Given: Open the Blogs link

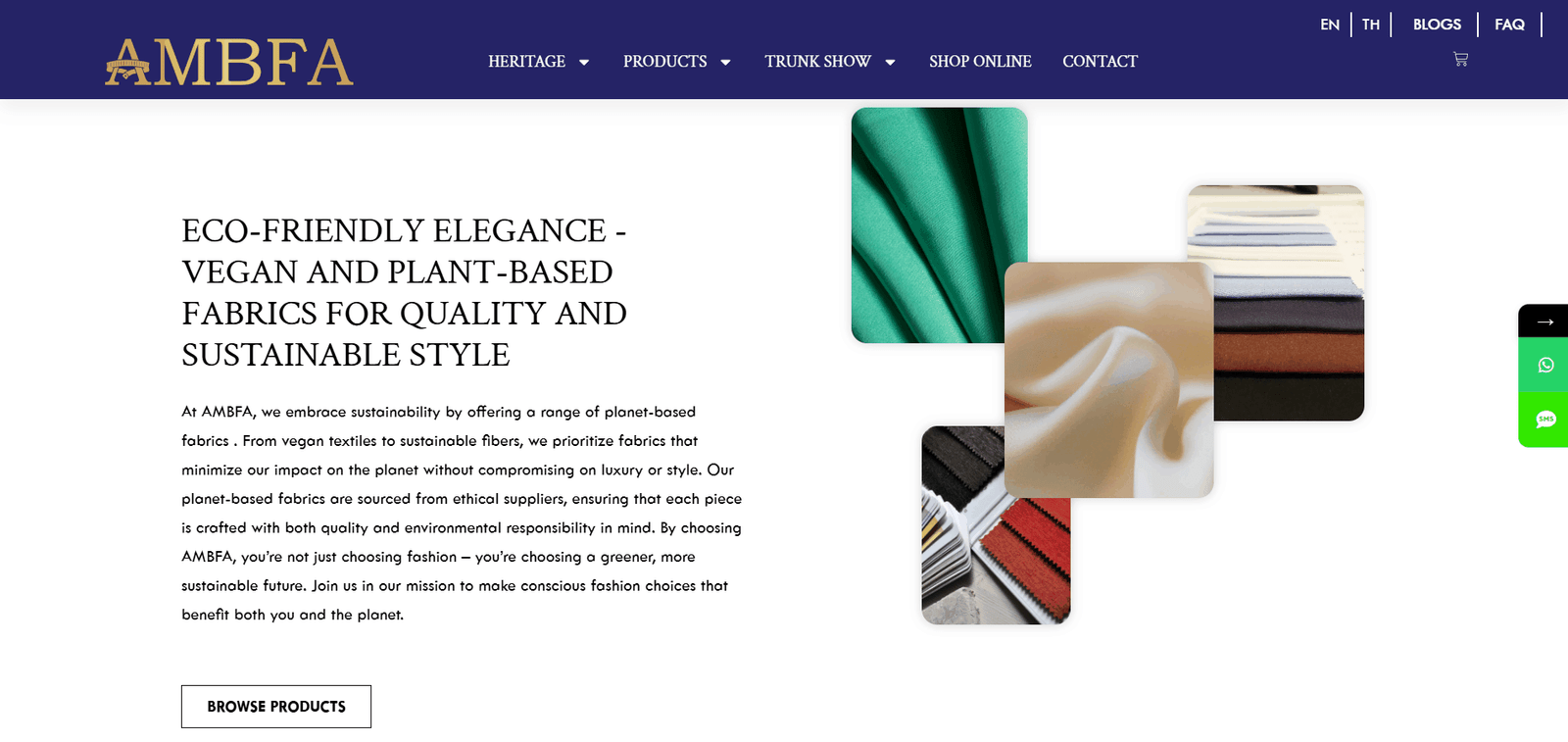Looking at the screenshot, I should (1437, 25).
